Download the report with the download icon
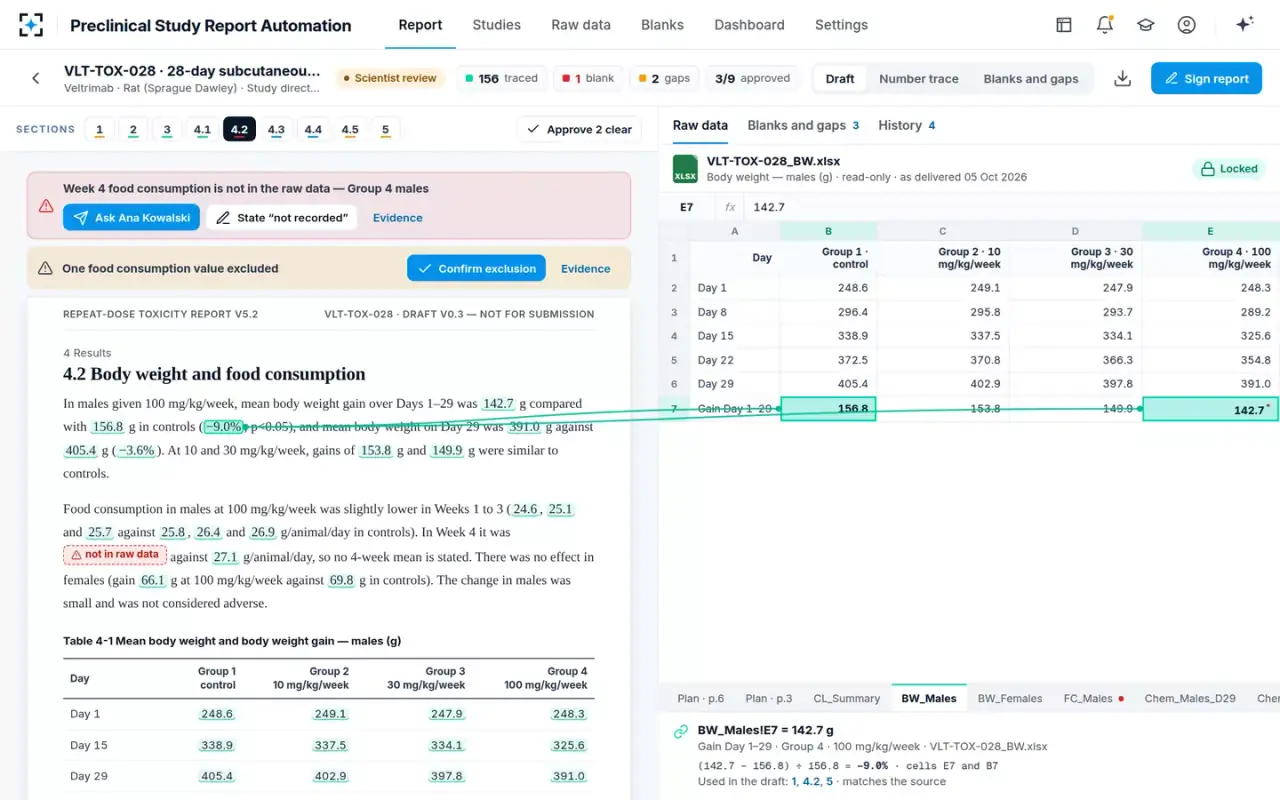This screenshot has width=1280, height=800. click(1123, 78)
